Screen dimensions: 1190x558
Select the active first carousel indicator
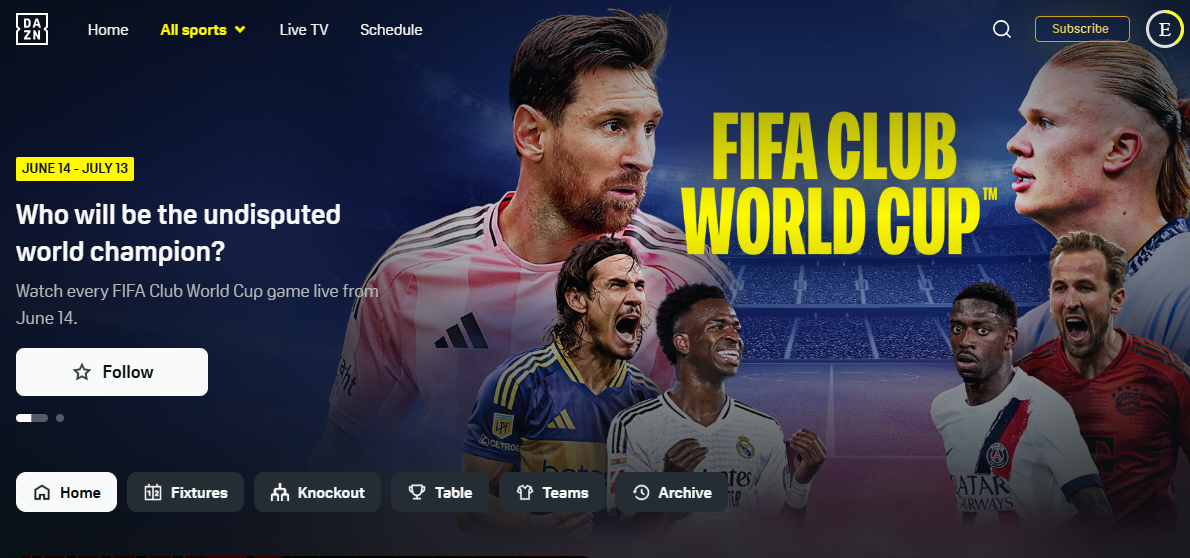pyautogui.click(x=32, y=418)
